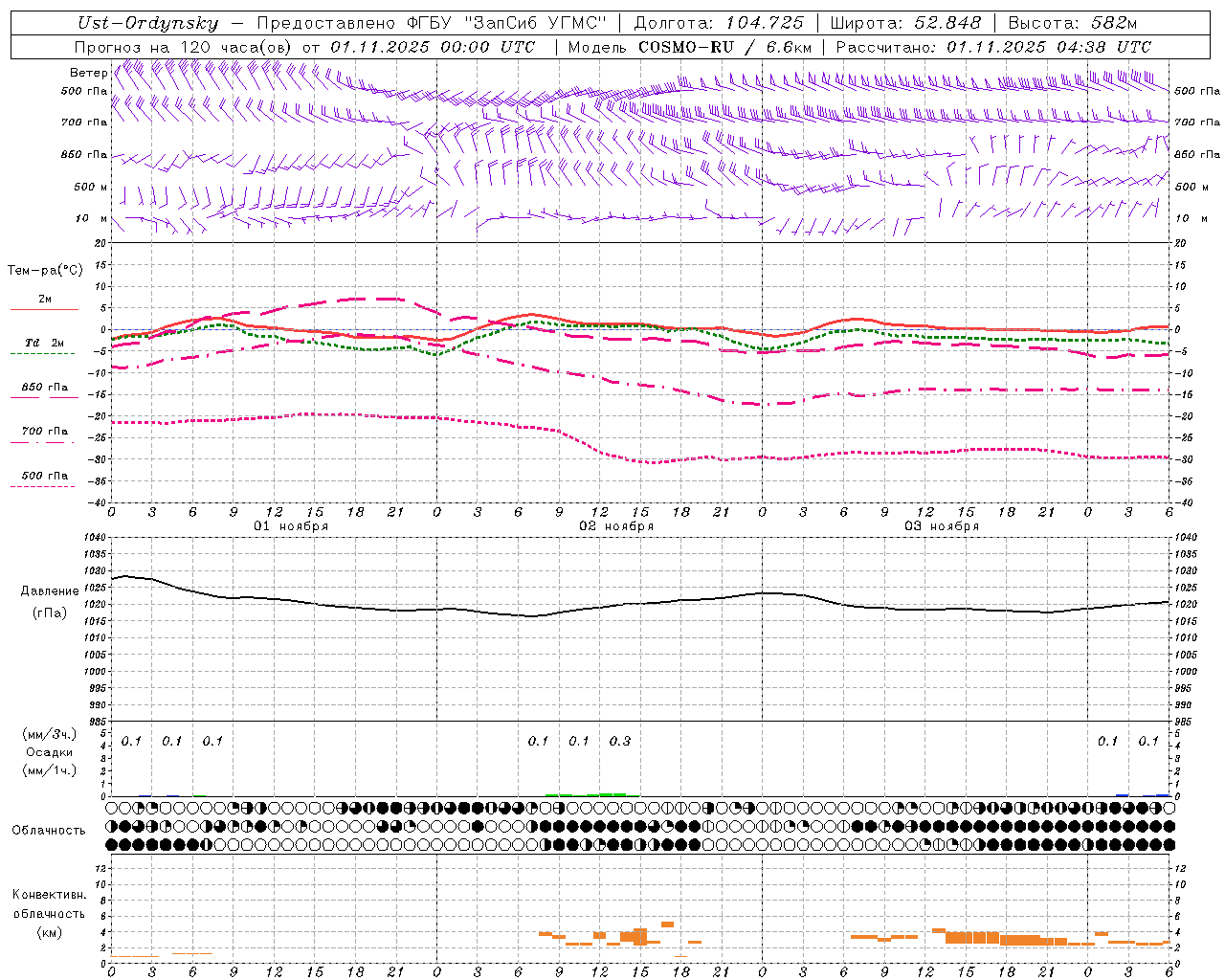The width and height of the screenshot is (1225, 980).
Task: Click the "Td 2м" legend label
Action: click(x=45, y=343)
